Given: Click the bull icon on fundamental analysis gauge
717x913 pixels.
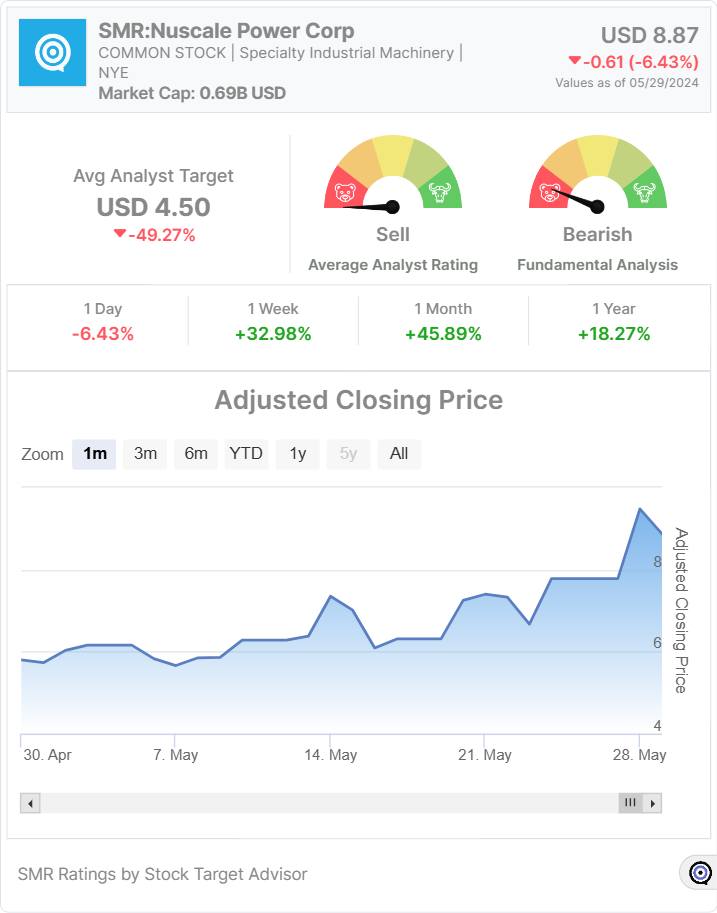Looking at the screenshot, I should coord(643,191).
